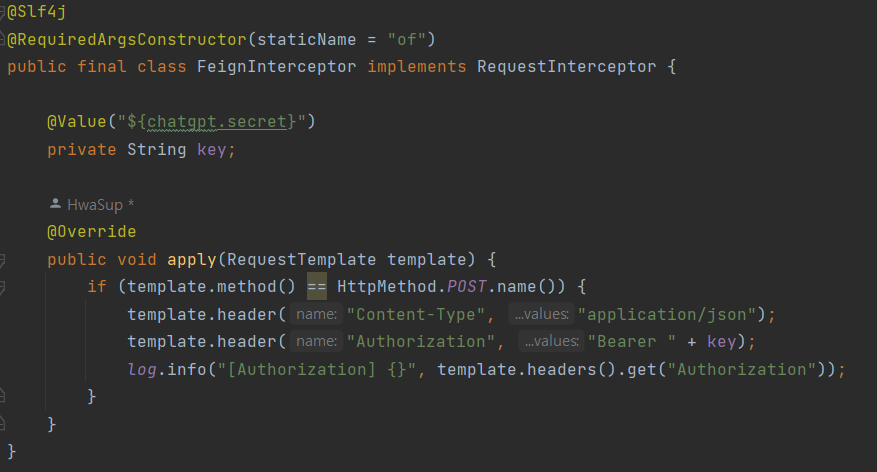Click the closing brace of the if block

pos(92,397)
